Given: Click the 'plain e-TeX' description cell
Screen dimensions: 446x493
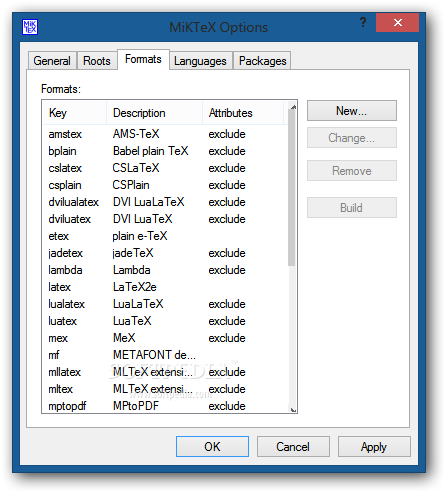Looking at the screenshot, I should point(140,236).
